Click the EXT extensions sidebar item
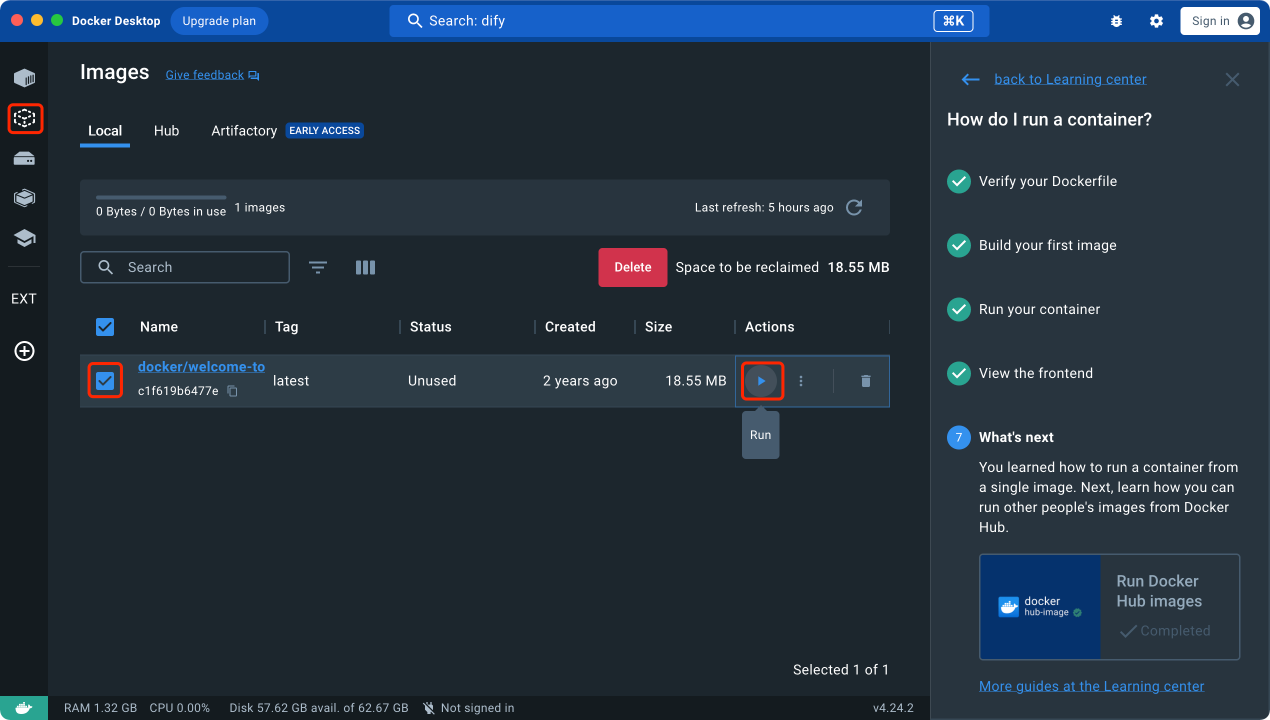 pyautogui.click(x=24, y=299)
